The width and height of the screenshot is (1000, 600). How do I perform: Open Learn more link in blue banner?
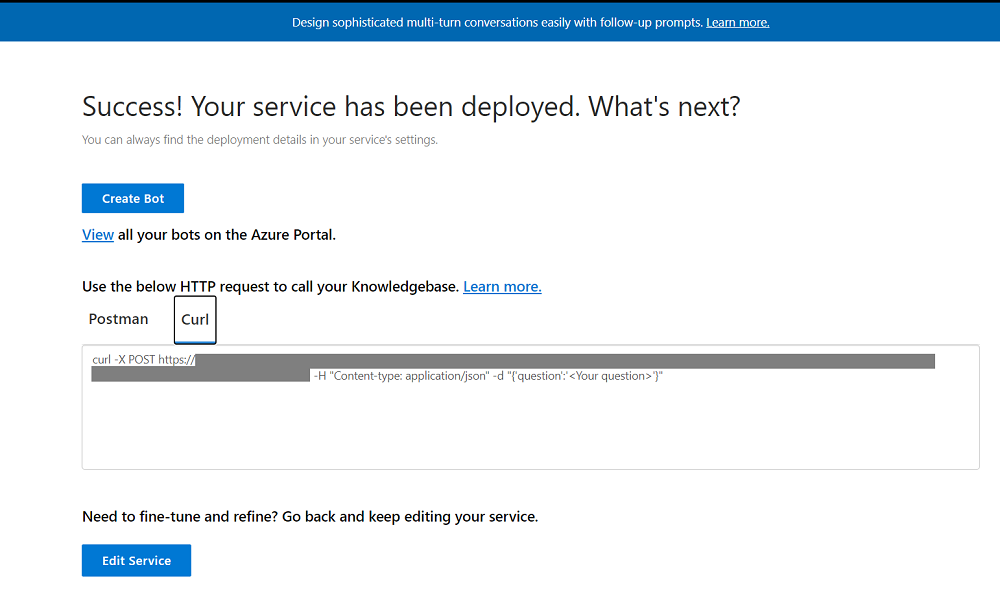(x=737, y=22)
